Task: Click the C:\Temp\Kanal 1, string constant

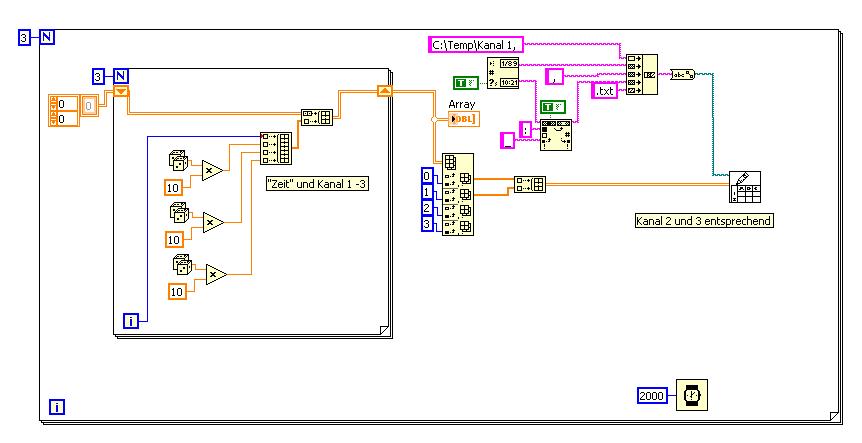Action: click(x=476, y=45)
